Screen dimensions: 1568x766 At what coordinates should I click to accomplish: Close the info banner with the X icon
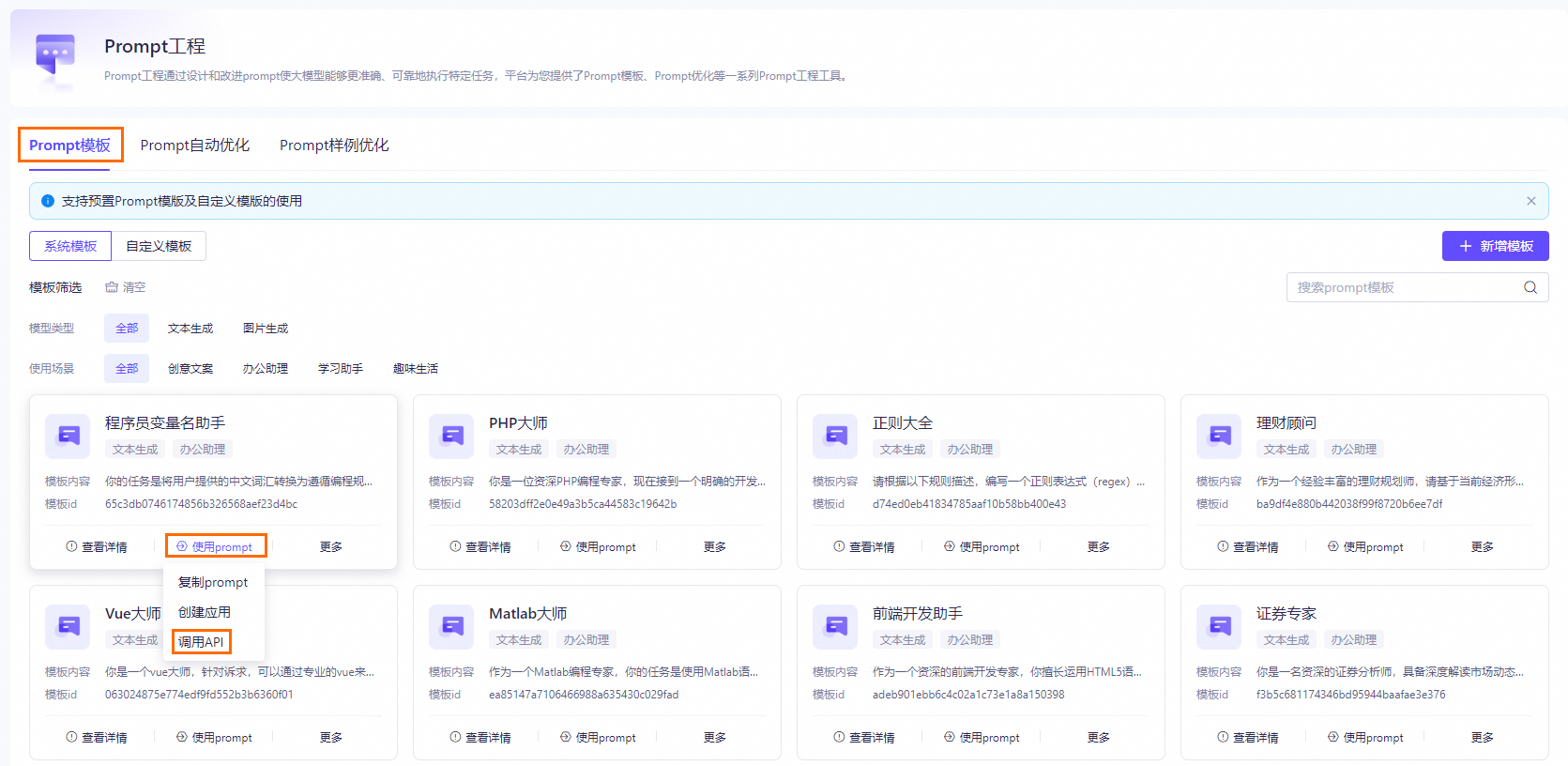click(x=1530, y=201)
